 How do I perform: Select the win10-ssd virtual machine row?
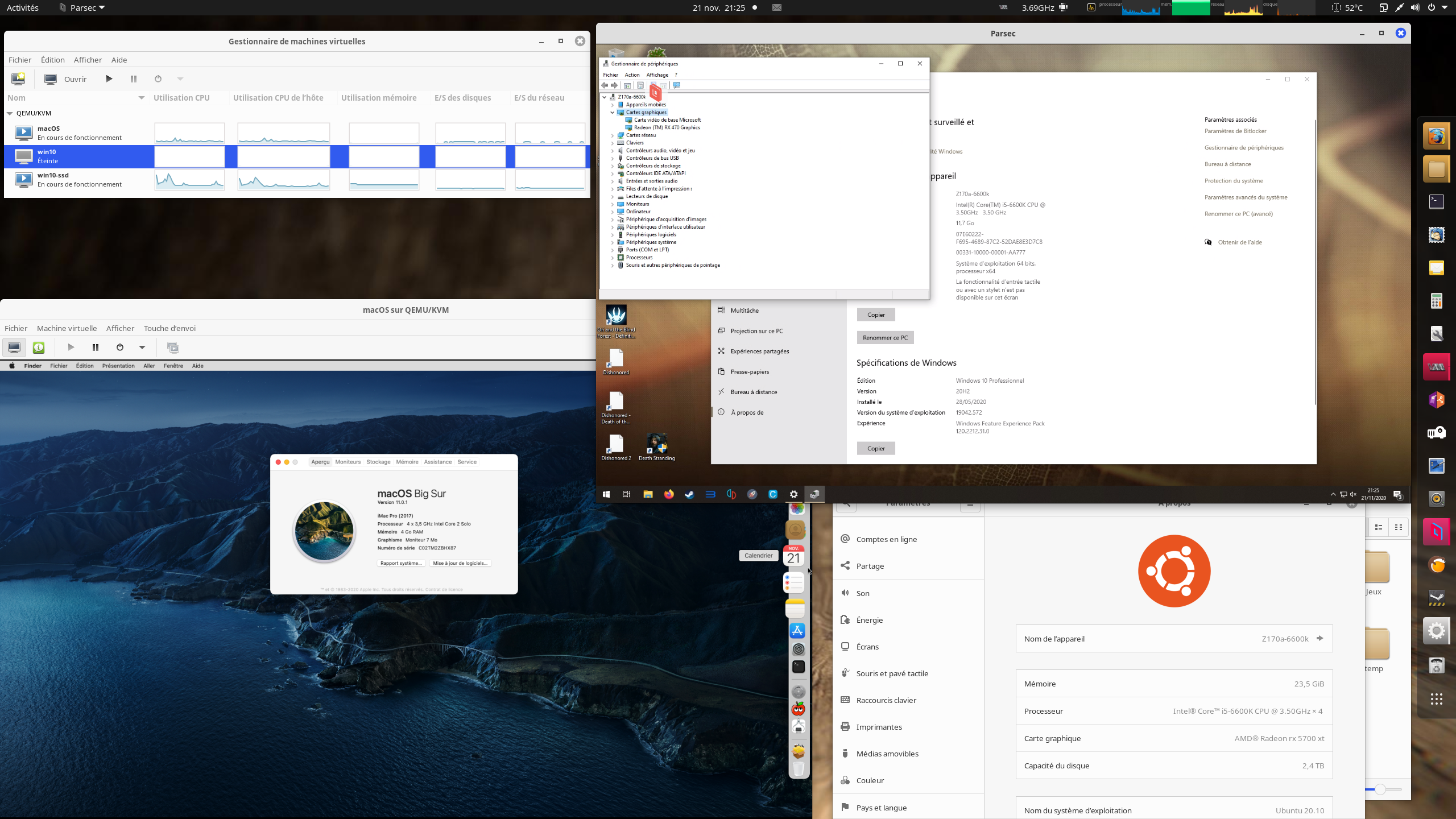80,180
